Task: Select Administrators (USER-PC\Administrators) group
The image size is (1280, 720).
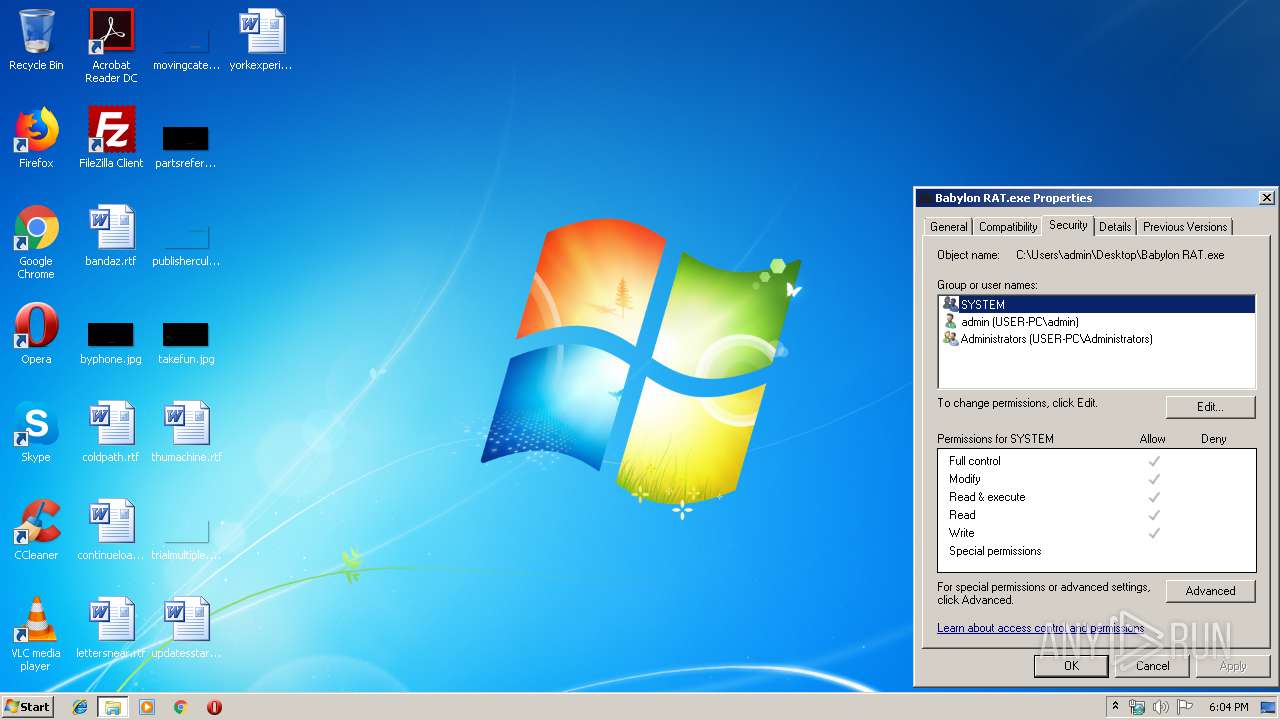Action: click(1097, 339)
